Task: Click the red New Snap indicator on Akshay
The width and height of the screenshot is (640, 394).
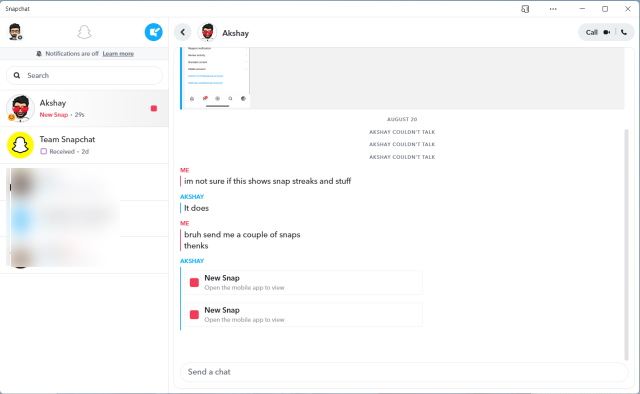Action: (x=154, y=108)
